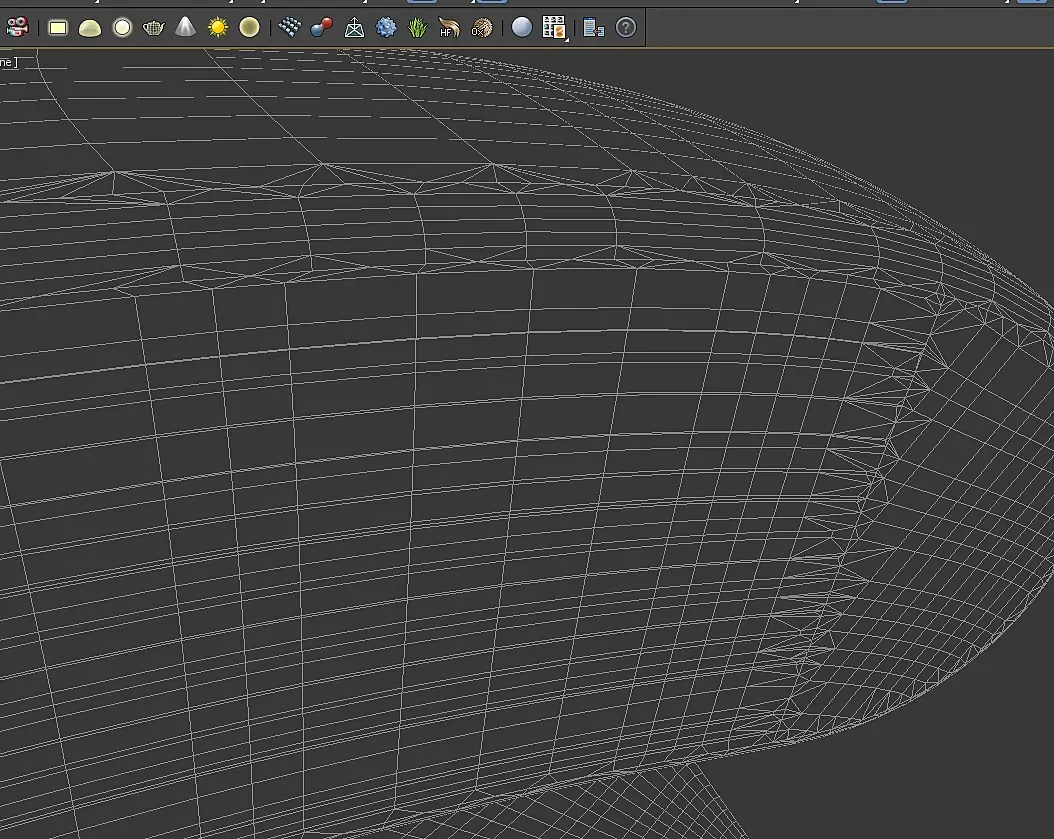Select the blue bumpy sphere icon
The image size is (1054, 839).
[x=386, y=27]
